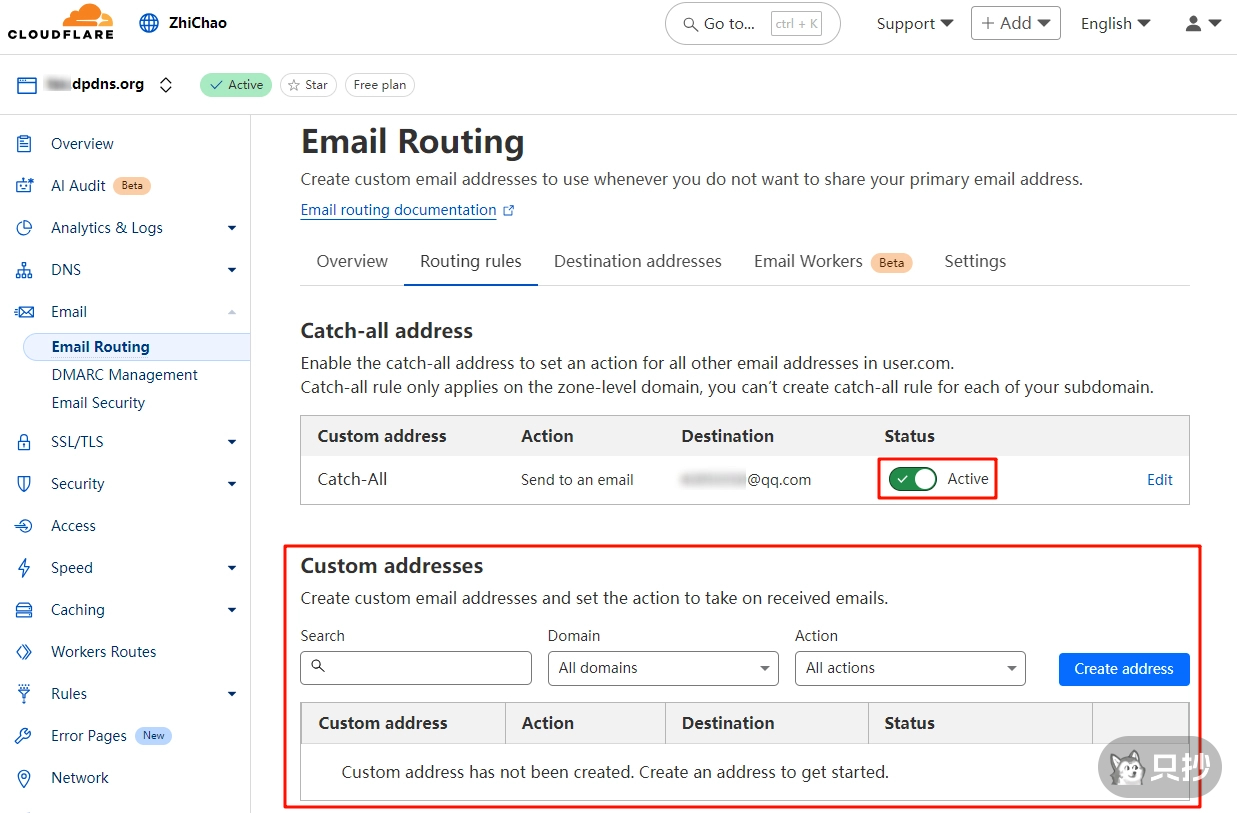Click the DNS network icon in sidebar
Image resolution: width=1237 pixels, height=813 pixels.
(x=25, y=270)
